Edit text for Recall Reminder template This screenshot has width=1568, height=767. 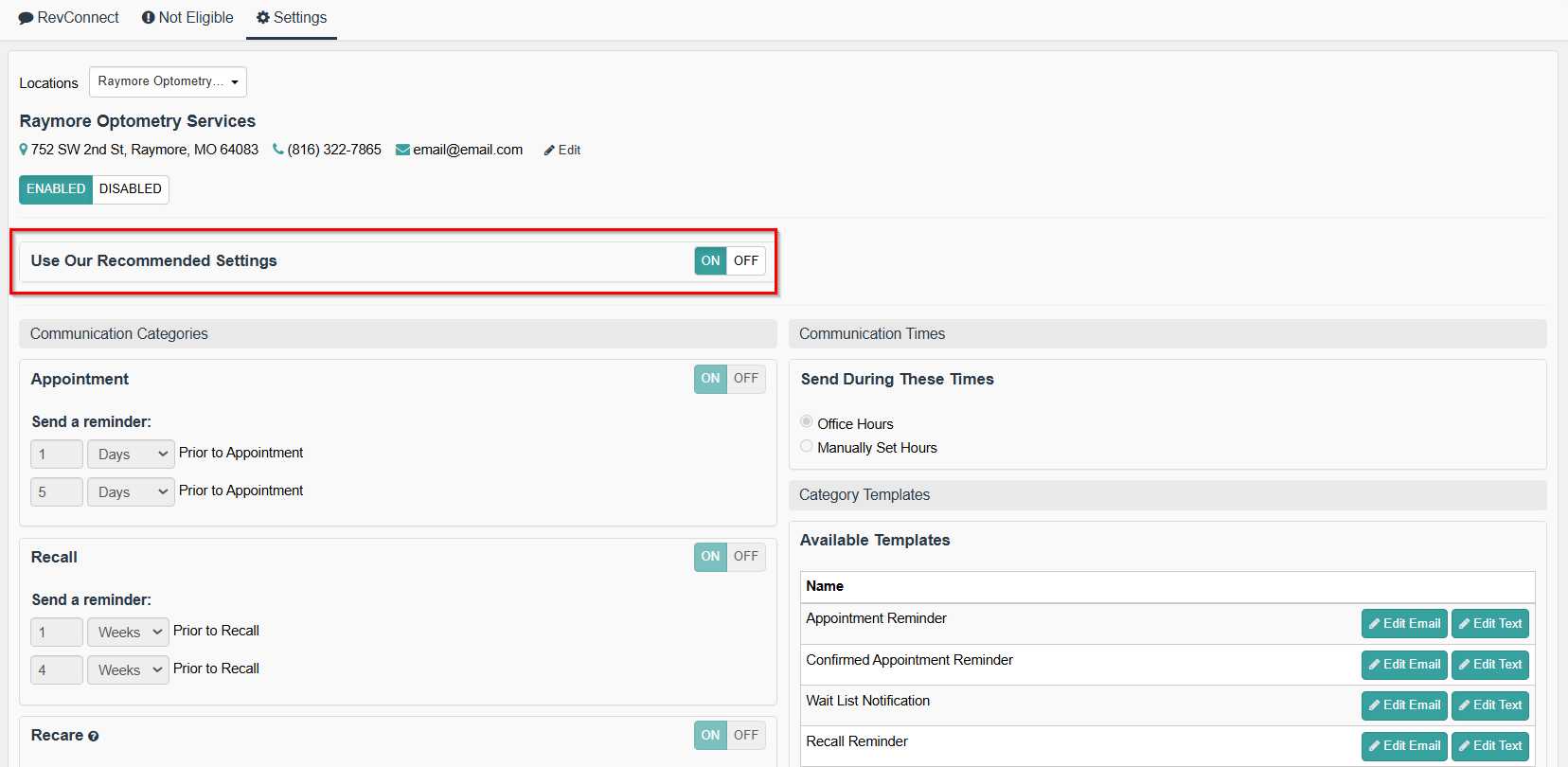[1489, 746]
